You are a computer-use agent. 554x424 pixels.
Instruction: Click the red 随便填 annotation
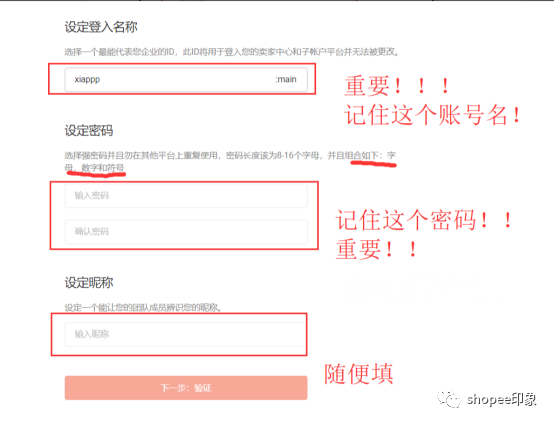pyautogui.click(x=359, y=374)
